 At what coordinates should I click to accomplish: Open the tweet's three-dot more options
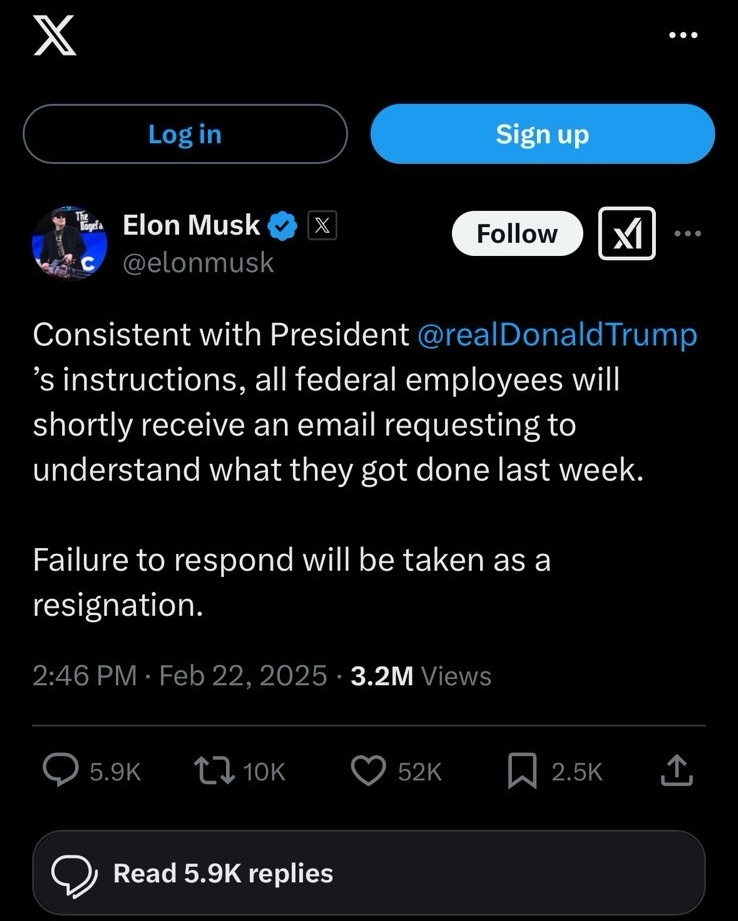coord(688,234)
